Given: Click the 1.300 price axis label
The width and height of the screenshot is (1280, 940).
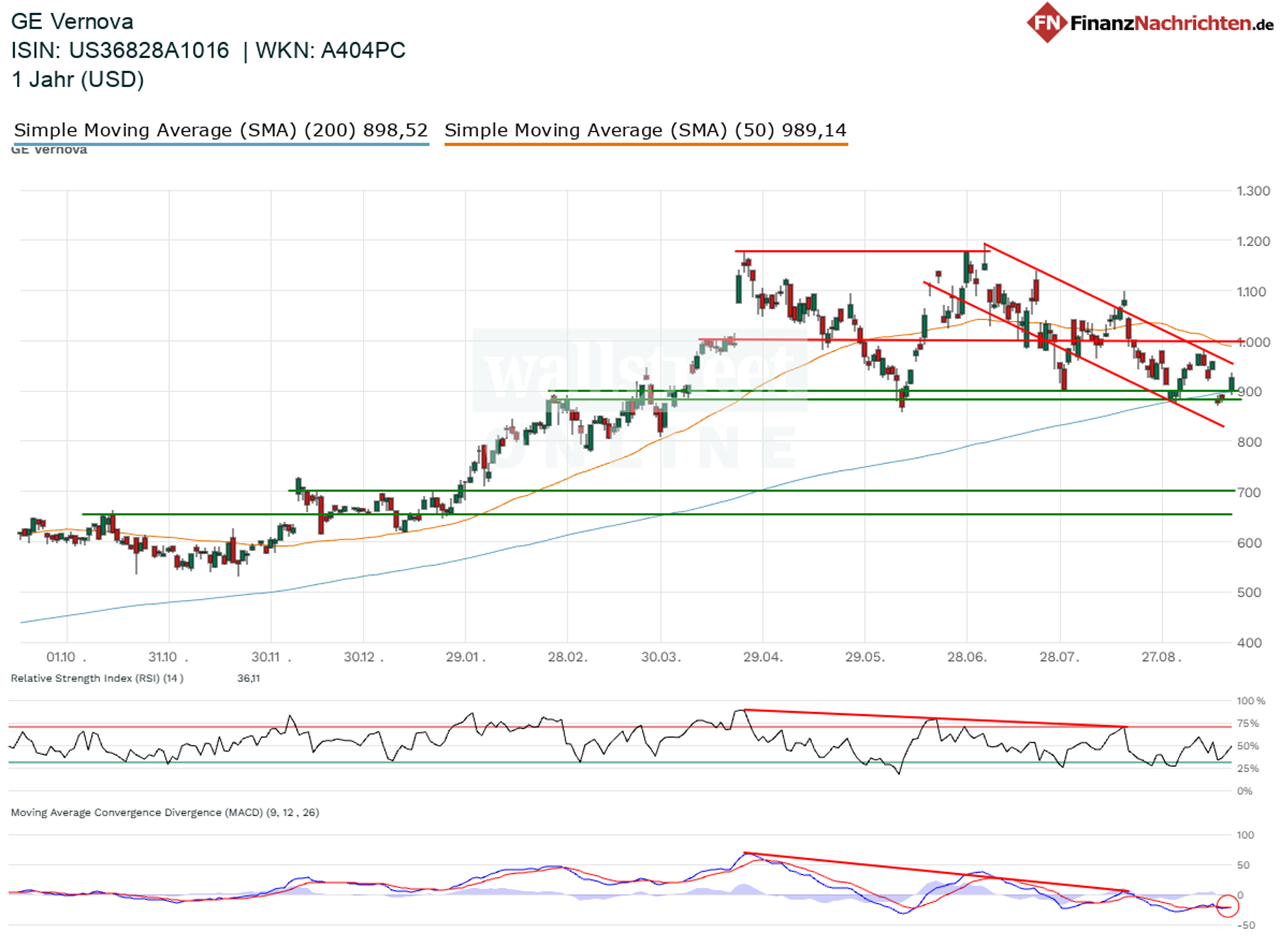Looking at the screenshot, I should tap(1253, 191).
